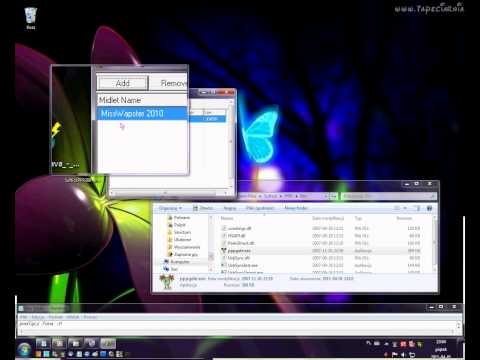Image resolution: width=480 pixels, height=360 pixels.
Task: Open the Recycle Bin desktop icon
Action: [30, 17]
